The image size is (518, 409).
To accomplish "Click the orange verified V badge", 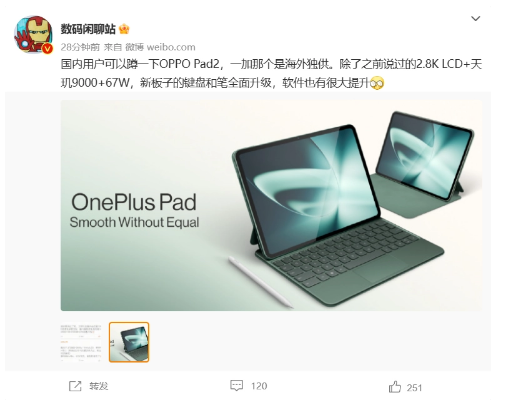I will (x=47, y=49).
